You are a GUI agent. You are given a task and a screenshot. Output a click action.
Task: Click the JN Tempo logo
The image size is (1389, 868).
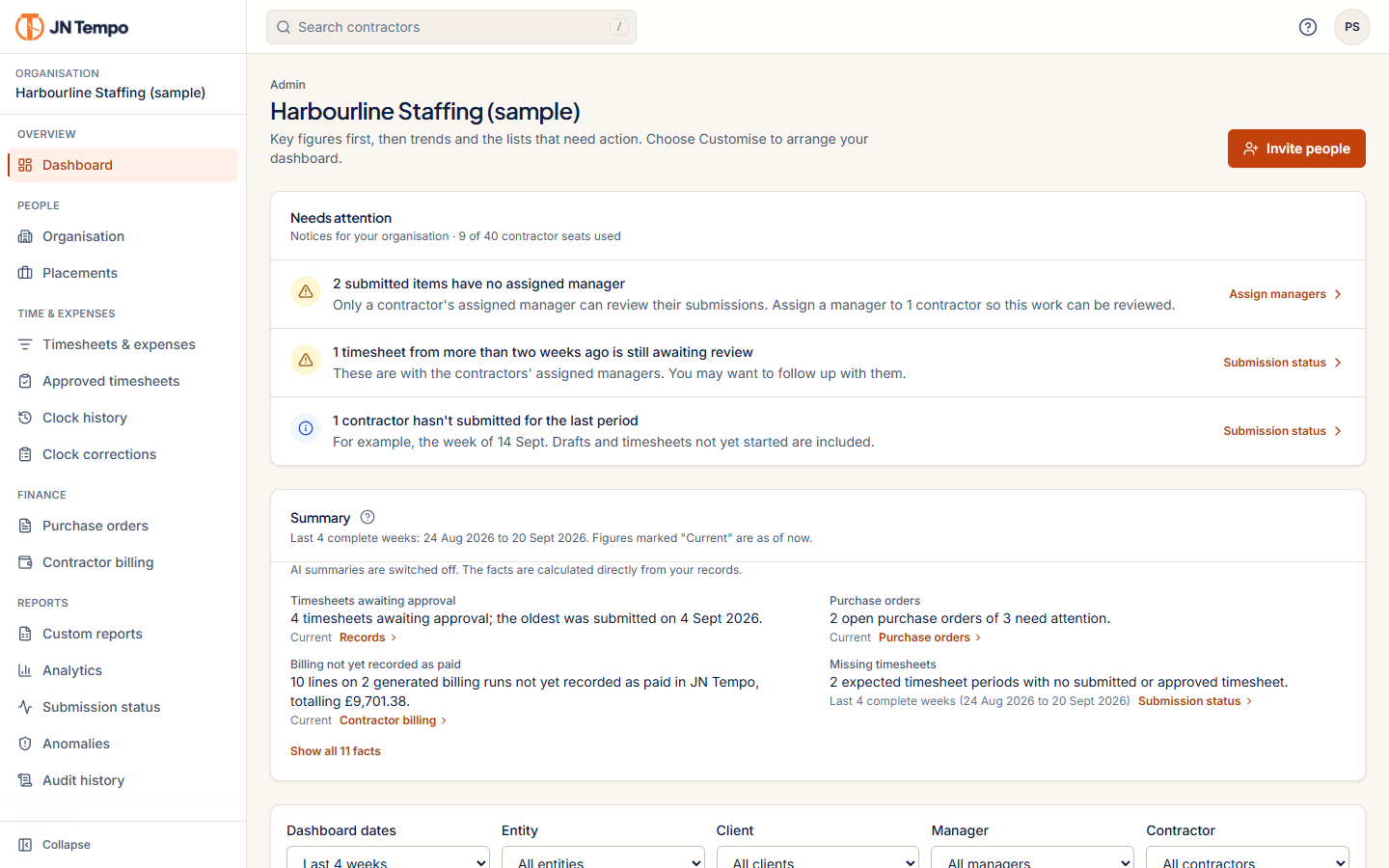pos(72,27)
